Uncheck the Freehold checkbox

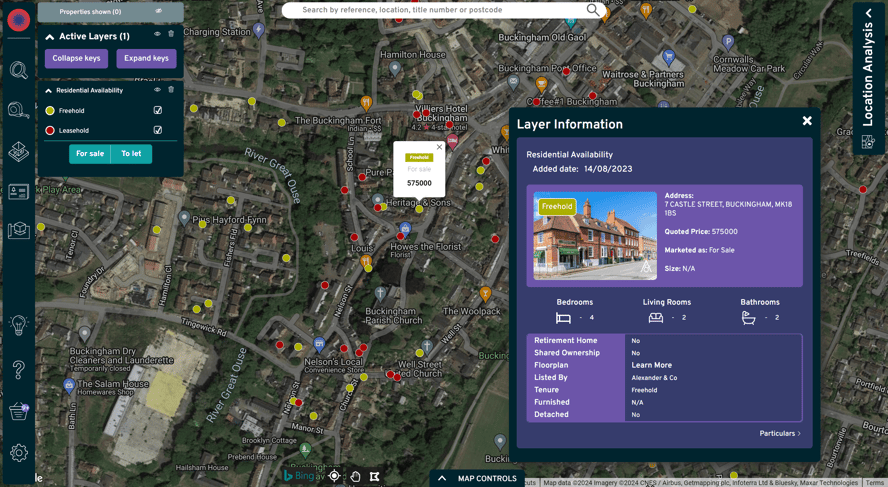coord(158,110)
